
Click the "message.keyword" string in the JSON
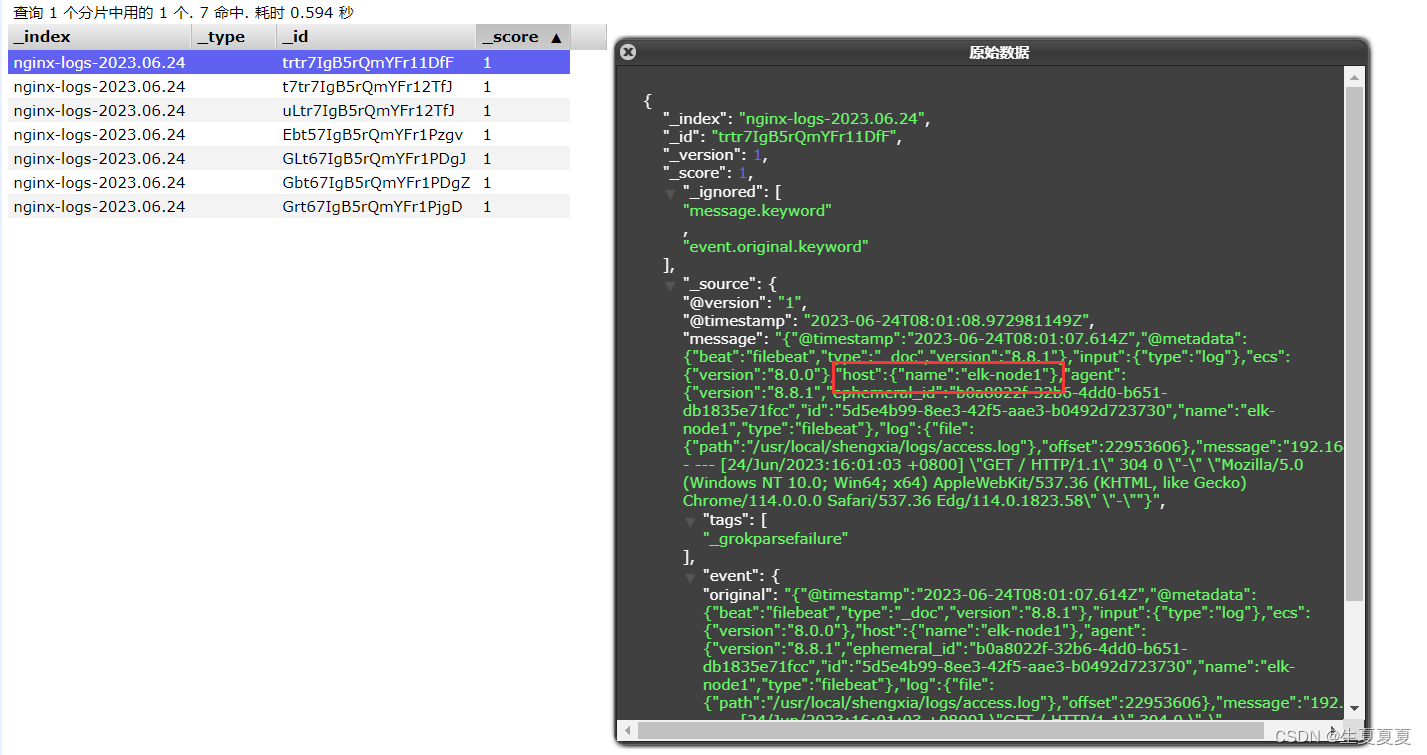pyautogui.click(x=757, y=211)
